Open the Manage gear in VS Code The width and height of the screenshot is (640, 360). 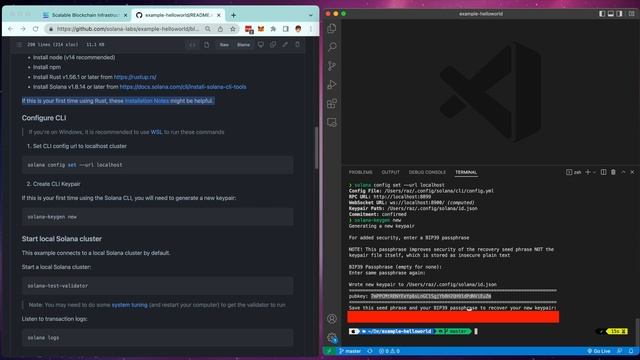pos(332,337)
